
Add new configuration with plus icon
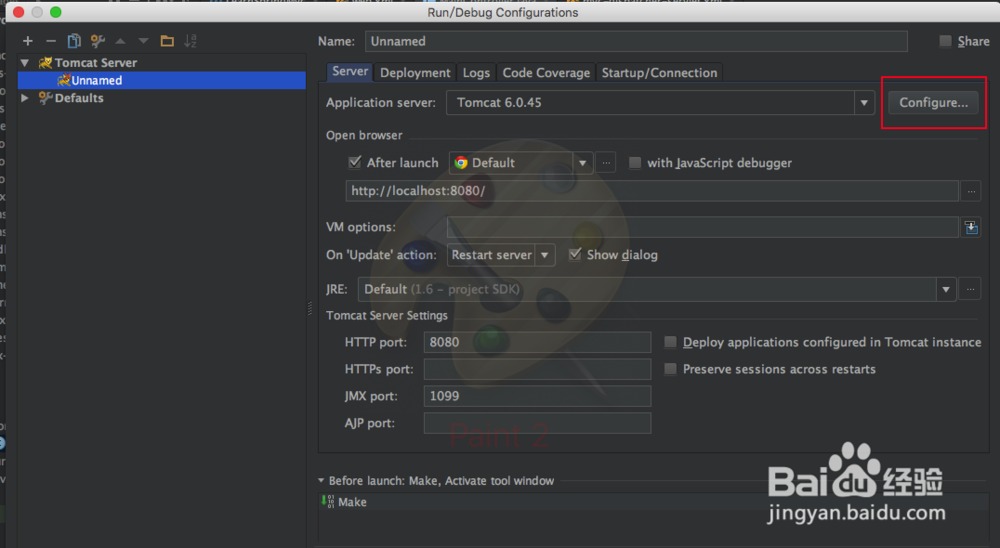tap(27, 41)
